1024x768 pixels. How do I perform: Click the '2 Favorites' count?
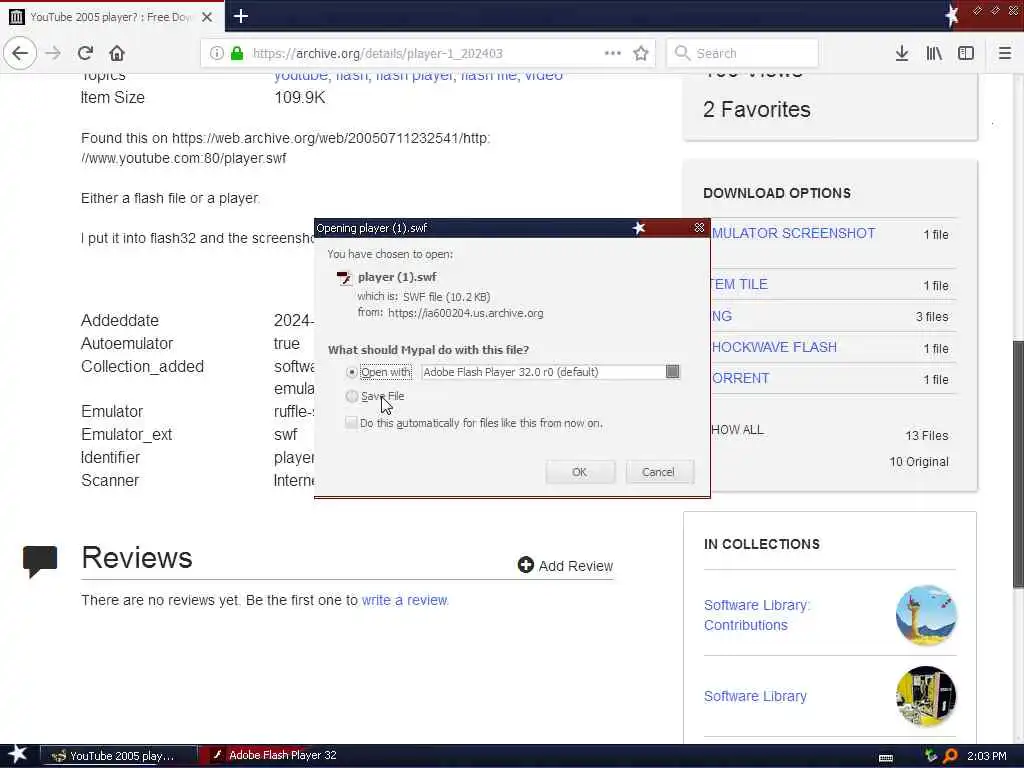(x=756, y=109)
